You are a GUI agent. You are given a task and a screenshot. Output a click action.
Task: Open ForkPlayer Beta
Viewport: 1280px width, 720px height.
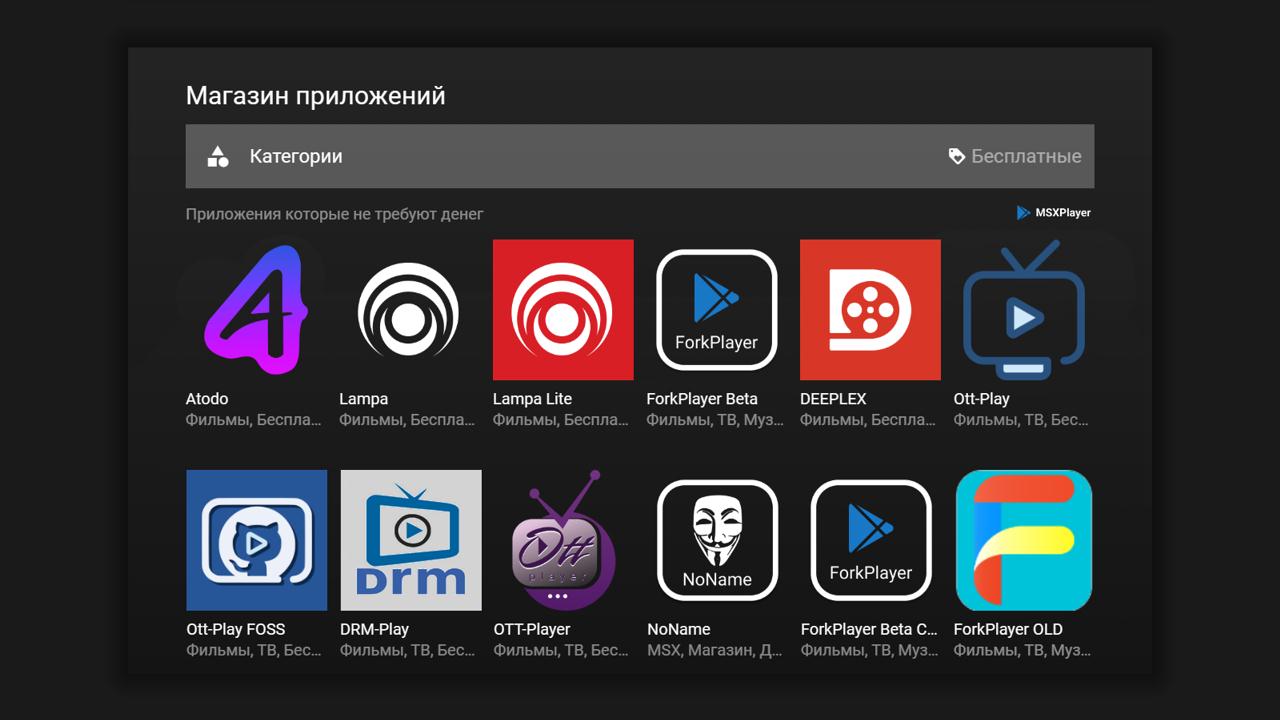point(716,310)
